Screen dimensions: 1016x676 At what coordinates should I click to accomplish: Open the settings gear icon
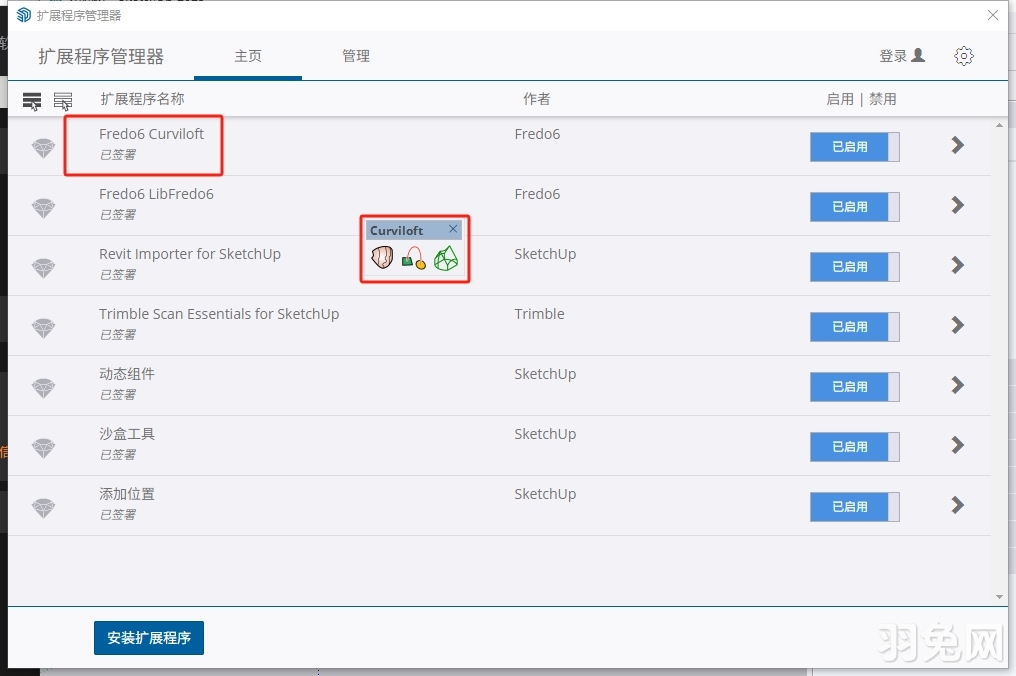tap(964, 56)
